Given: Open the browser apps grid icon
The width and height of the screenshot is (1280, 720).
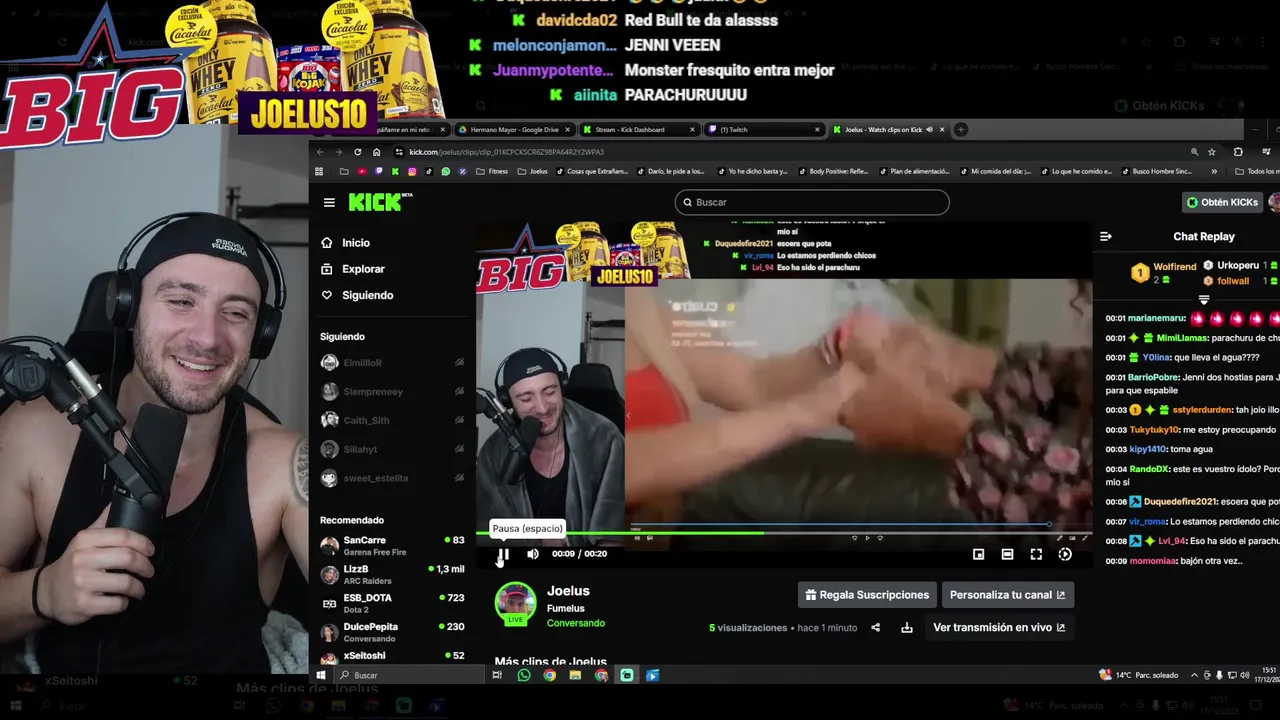Looking at the screenshot, I should [319, 171].
